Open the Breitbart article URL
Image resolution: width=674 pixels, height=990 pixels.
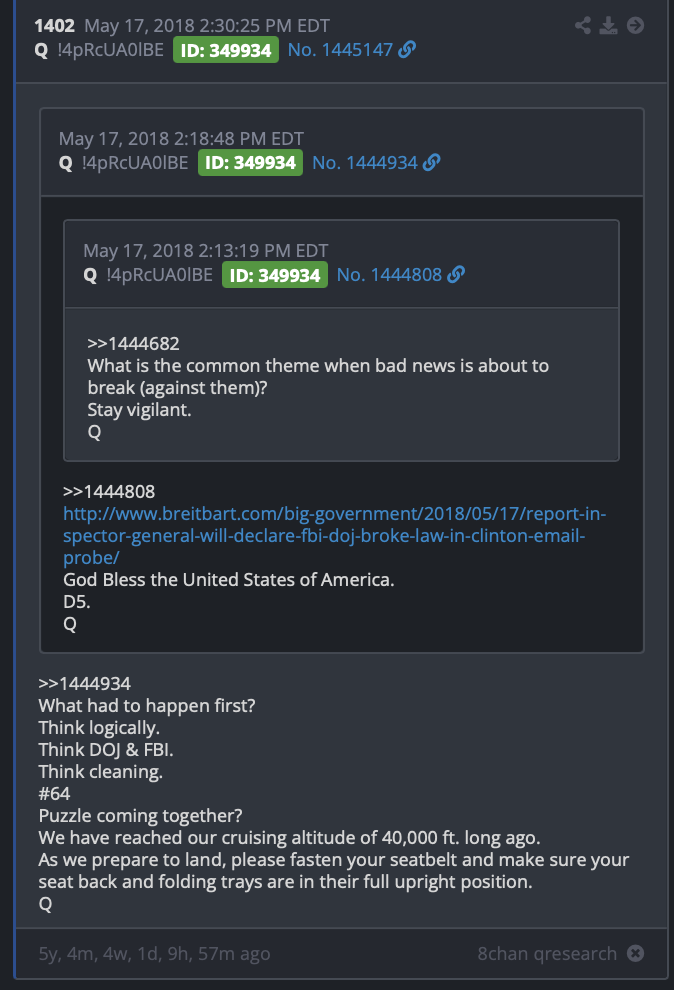(x=334, y=535)
